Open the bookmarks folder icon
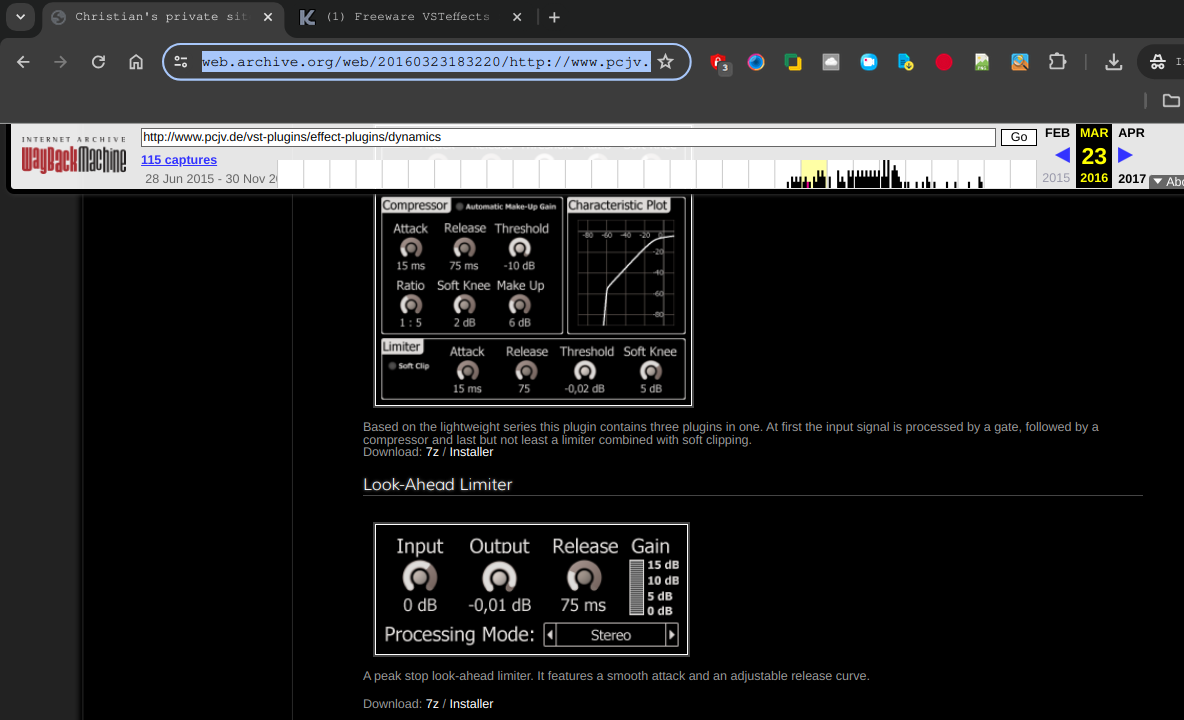 click(x=1170, y=100)
